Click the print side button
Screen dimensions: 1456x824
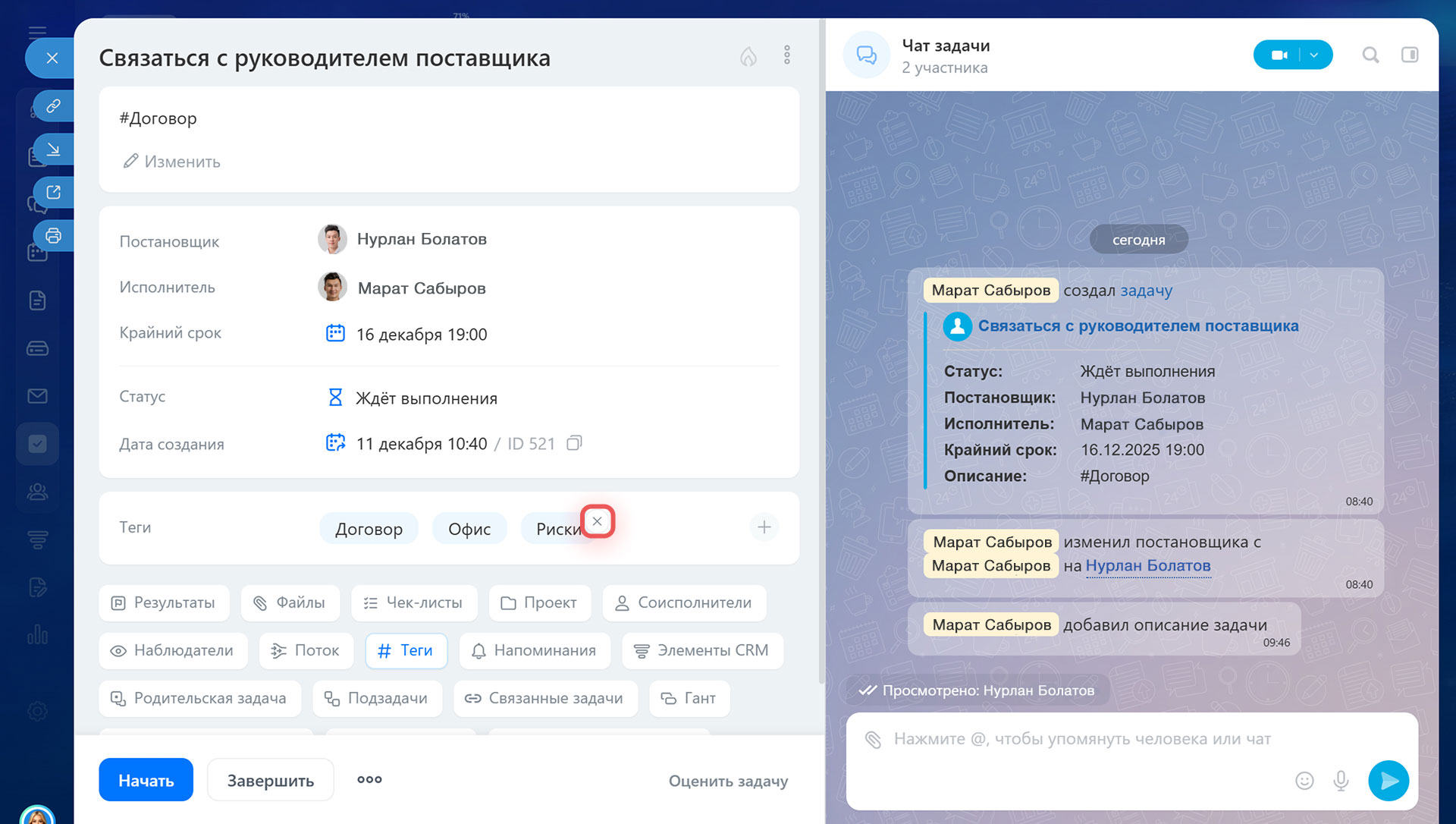coord(53,235)
